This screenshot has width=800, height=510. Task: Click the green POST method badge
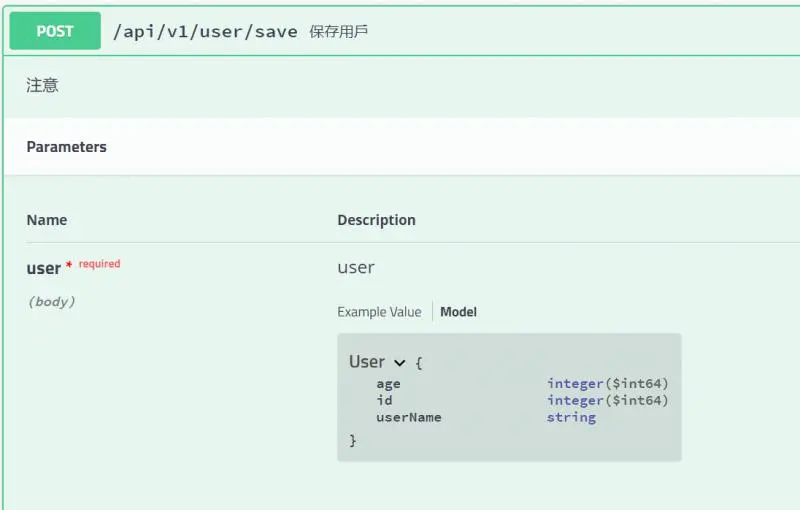[x=55, y=31]
